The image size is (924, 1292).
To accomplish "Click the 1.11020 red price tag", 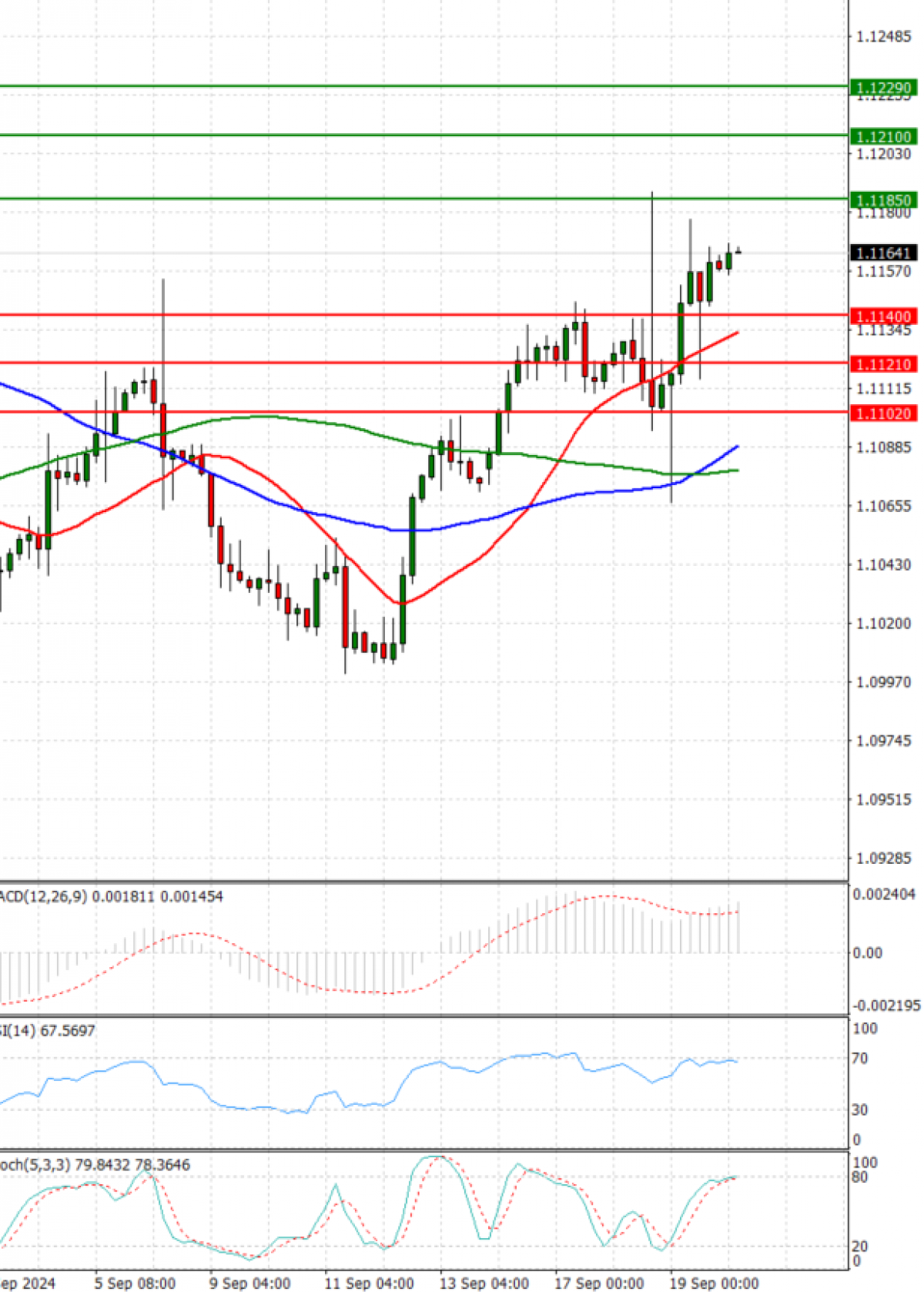I will coord(883,413).
